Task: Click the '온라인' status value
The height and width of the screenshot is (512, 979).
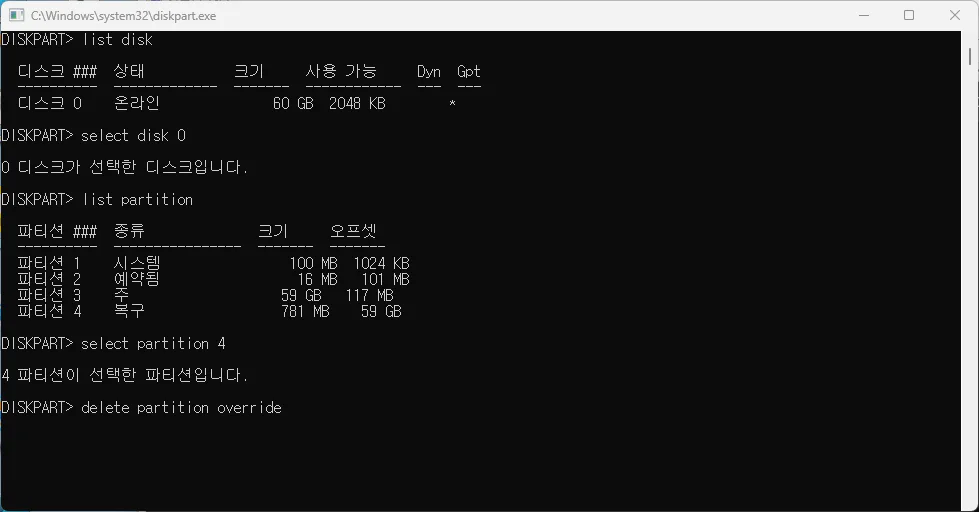Action: 137,104
